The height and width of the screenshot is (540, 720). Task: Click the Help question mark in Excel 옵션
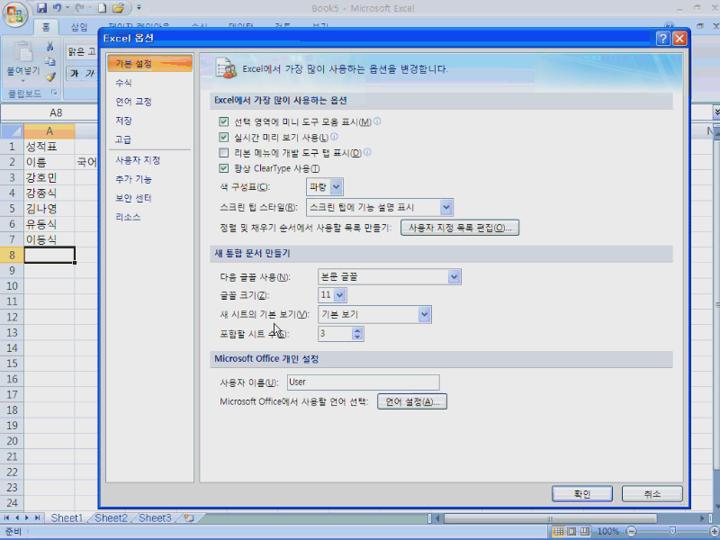tap(663, 39)
